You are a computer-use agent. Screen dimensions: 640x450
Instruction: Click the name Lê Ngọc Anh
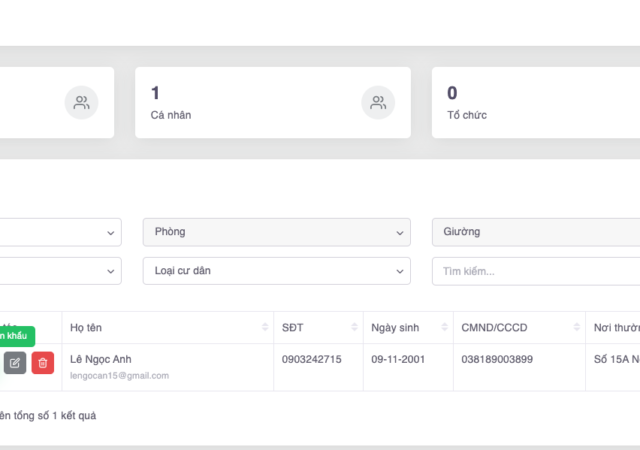coord(101,359)
